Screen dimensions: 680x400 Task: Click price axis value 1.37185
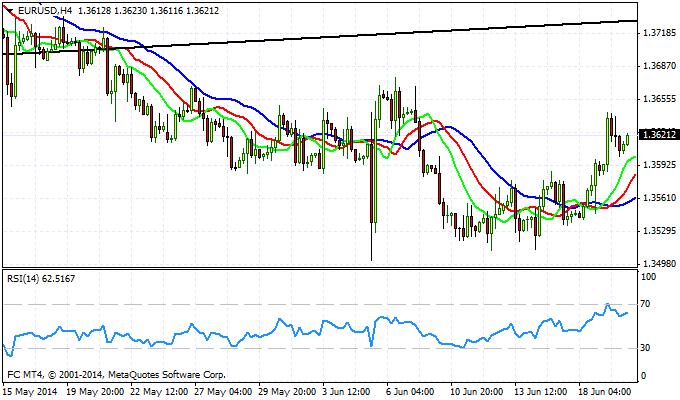(x=660, y=33)
